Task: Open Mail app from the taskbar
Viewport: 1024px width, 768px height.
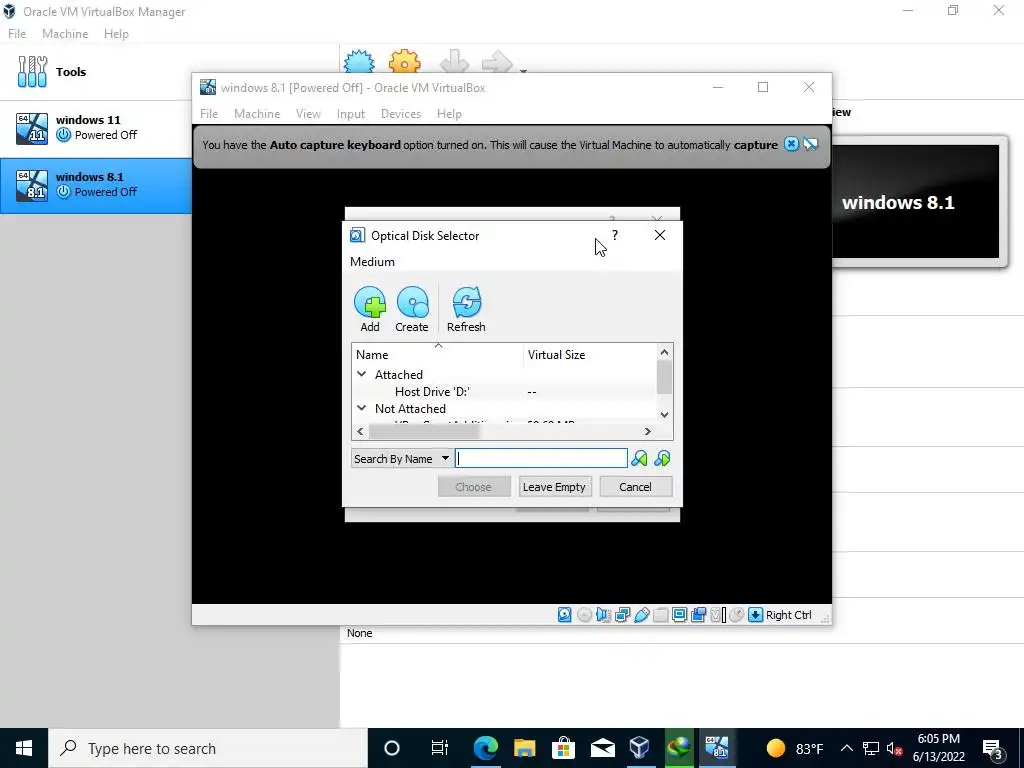Action: pos(602,748)
